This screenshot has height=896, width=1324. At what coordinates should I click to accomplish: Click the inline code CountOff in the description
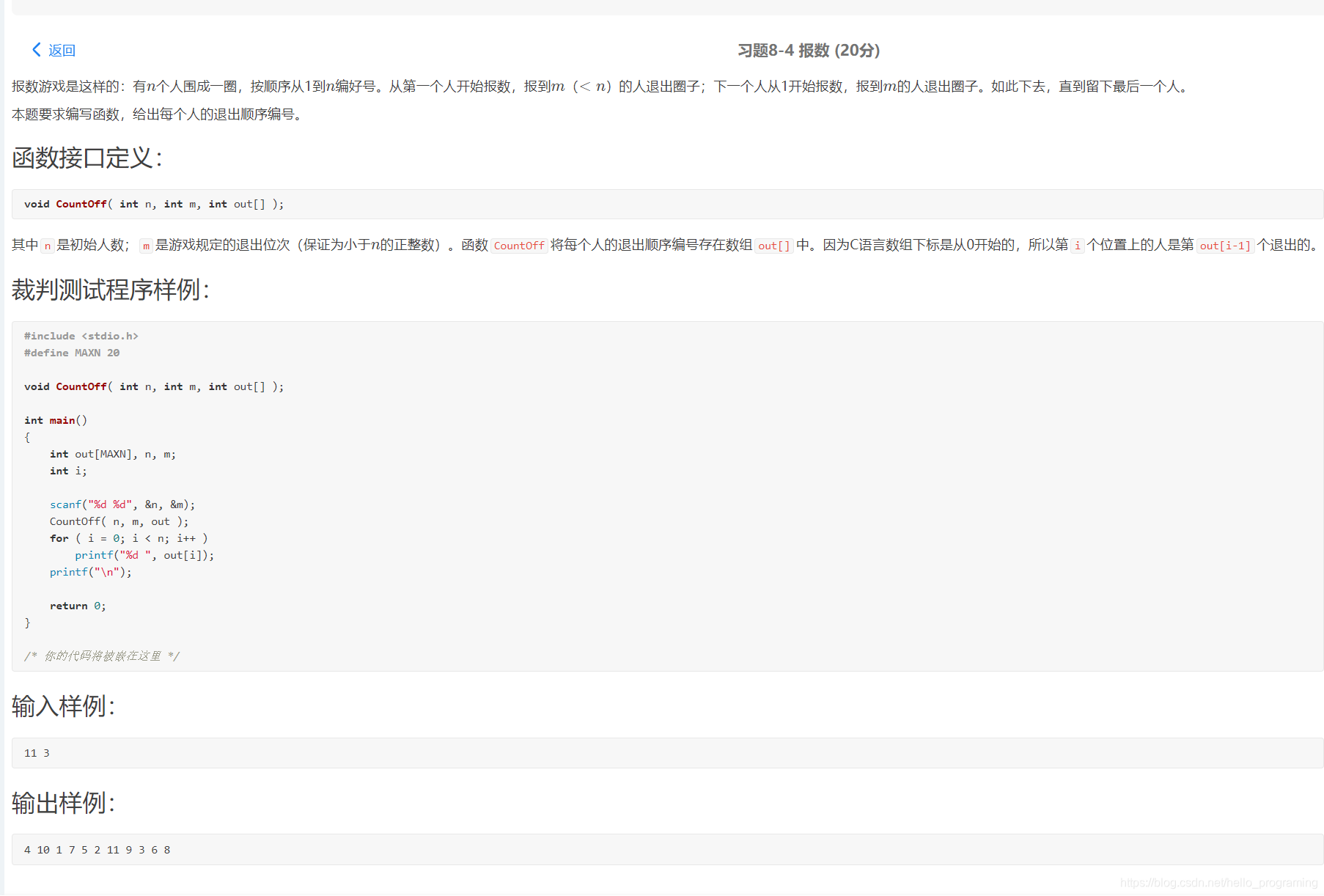[519, 246]
